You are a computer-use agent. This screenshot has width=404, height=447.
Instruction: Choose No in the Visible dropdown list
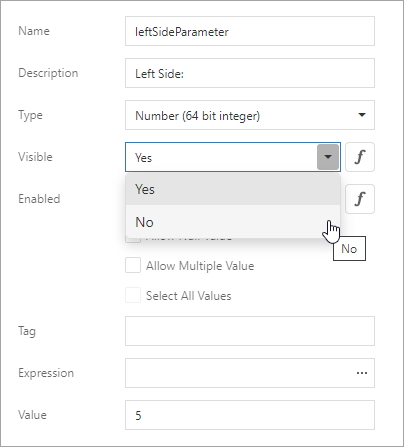233,222
